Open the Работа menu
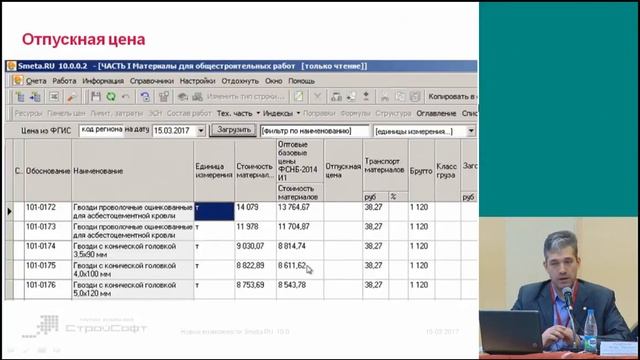 (64, 81)
